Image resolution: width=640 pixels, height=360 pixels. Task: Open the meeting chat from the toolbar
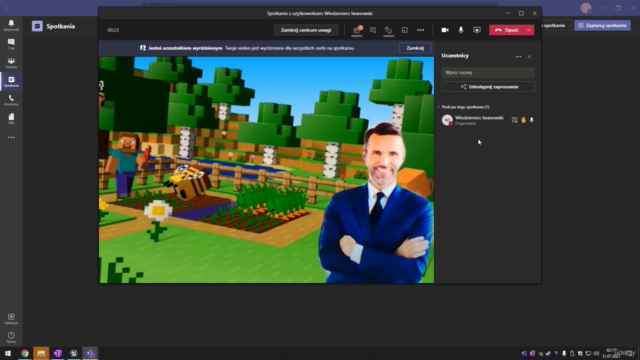(373, 30)
